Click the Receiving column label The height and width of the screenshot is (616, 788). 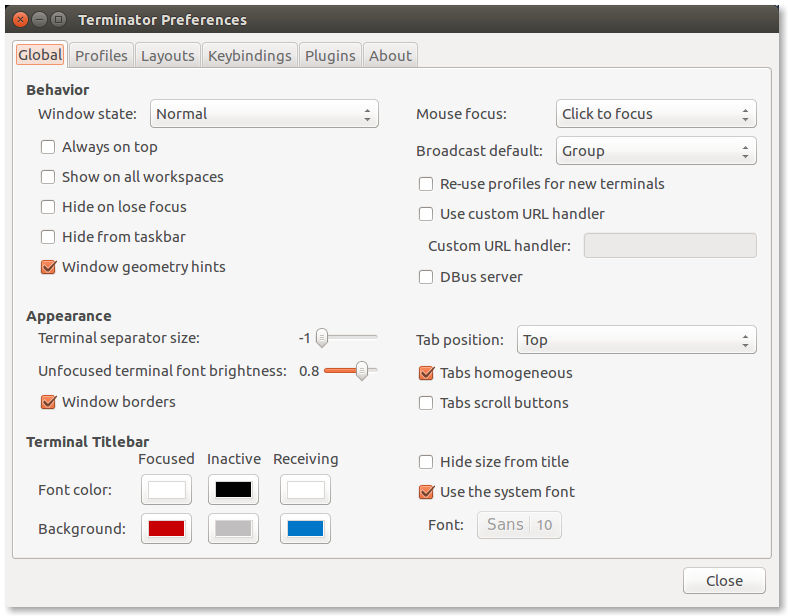click(x=306, y=459)
